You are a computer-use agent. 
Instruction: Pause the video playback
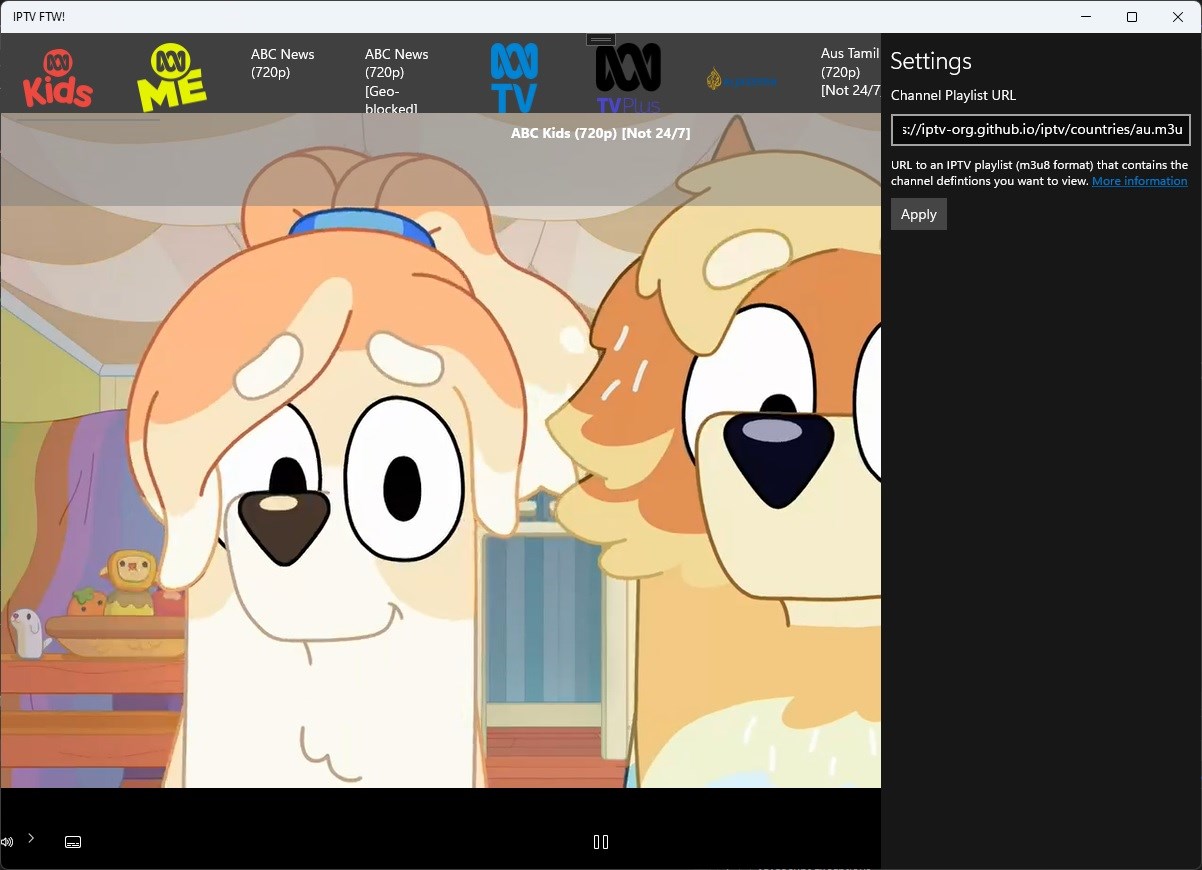point(601,842)
